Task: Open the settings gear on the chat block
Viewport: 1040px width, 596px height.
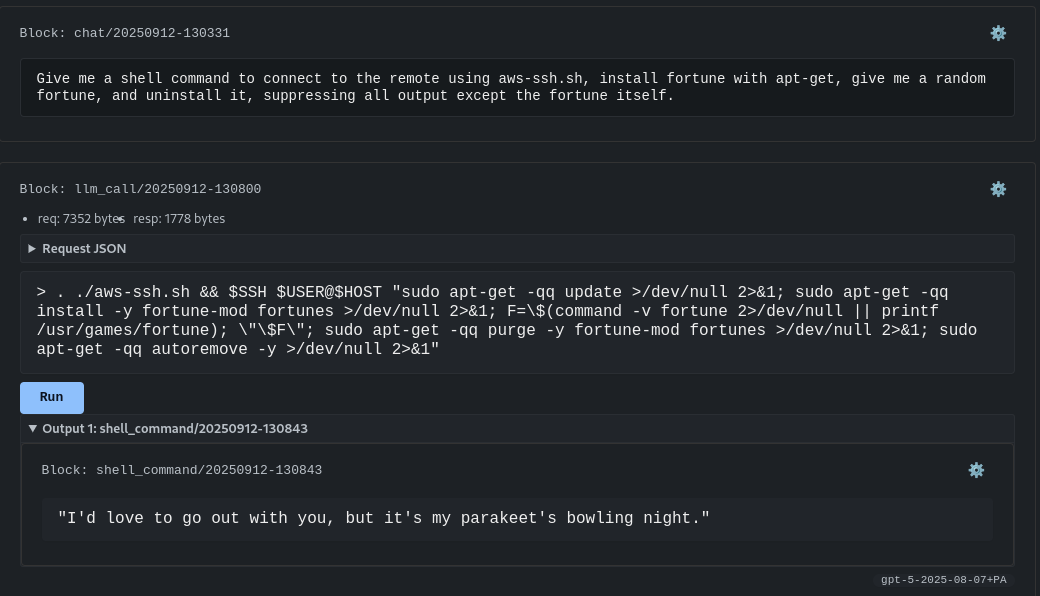Action: pos(998,33)
